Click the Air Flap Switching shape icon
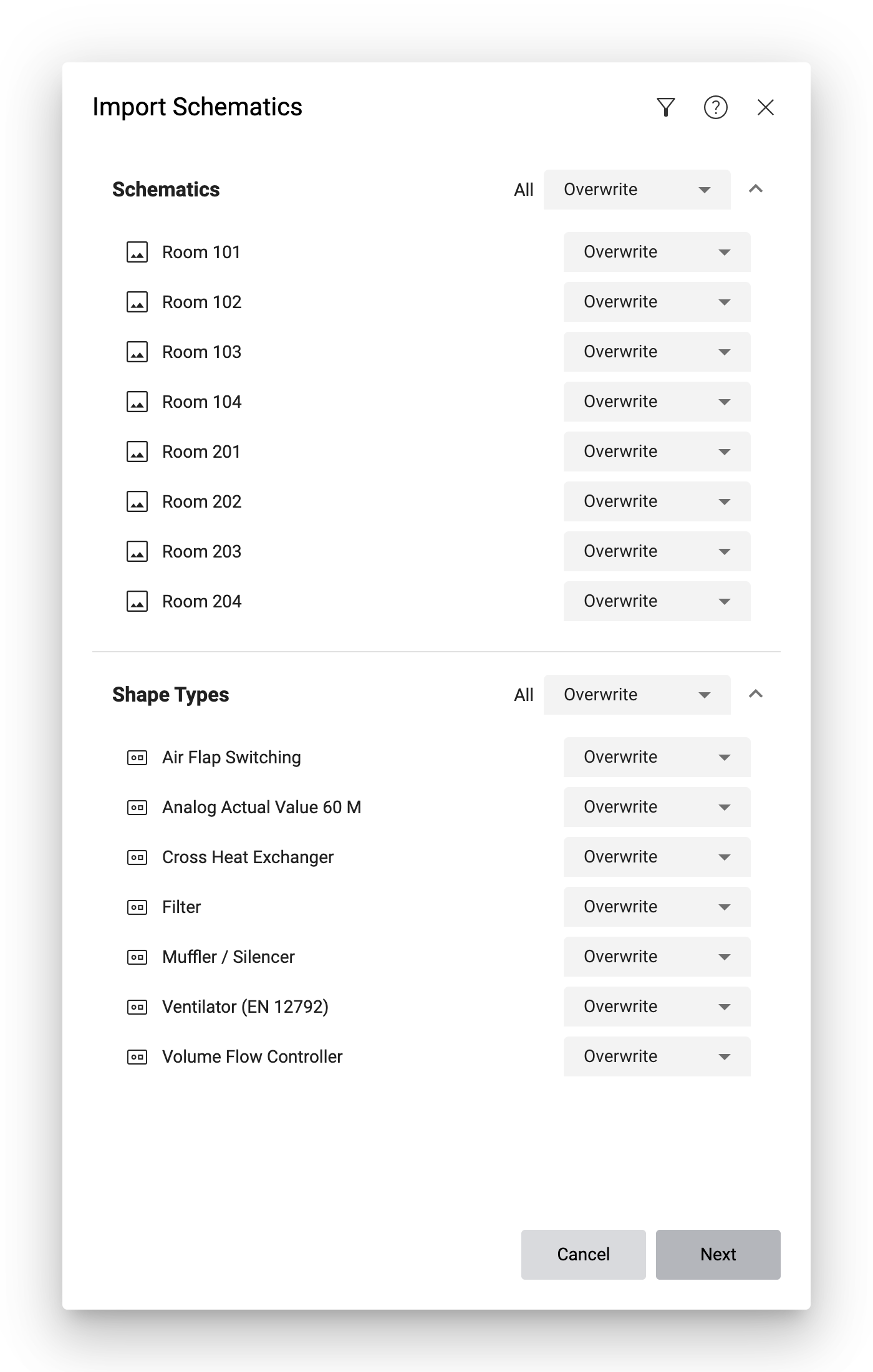 [x=137, y=758]
